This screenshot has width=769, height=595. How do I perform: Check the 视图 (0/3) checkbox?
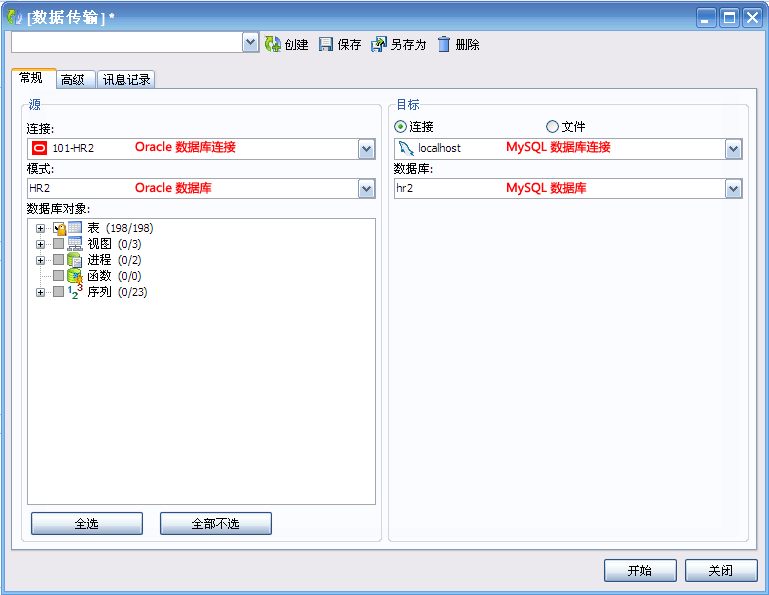click(x=58, y=244)
